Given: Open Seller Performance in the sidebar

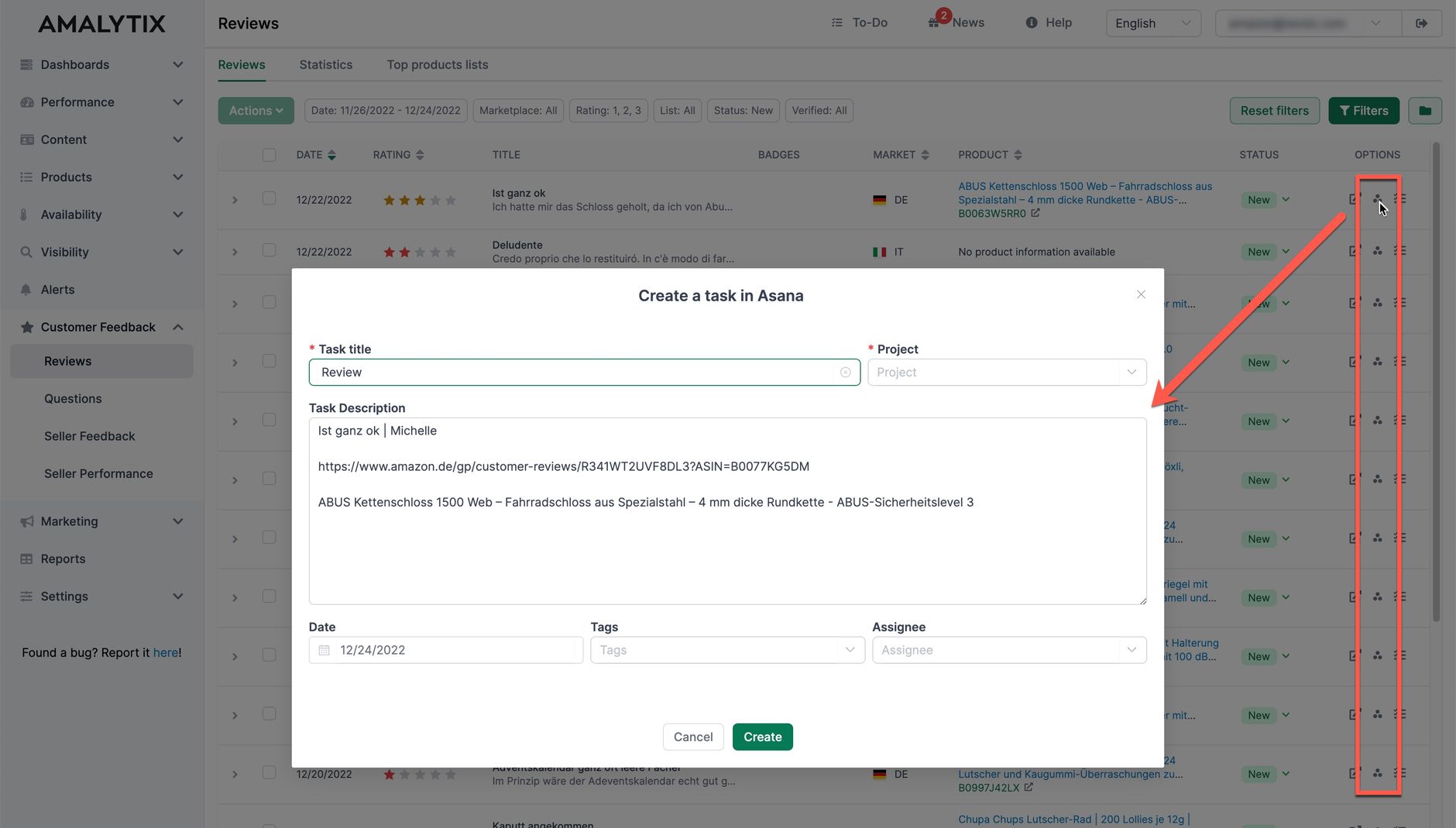Looking at the screenshot, I should pyautogui.click(x=98, y=474).
